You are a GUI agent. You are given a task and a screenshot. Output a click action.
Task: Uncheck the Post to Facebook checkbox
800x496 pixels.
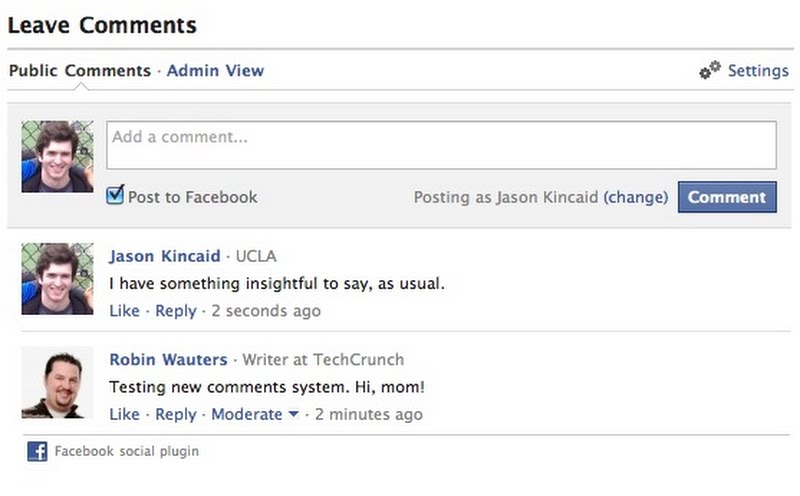click(116, 196)
